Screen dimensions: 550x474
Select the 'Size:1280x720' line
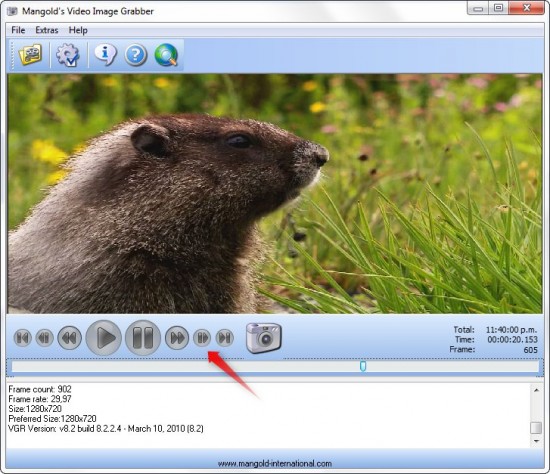click(35, 409)
